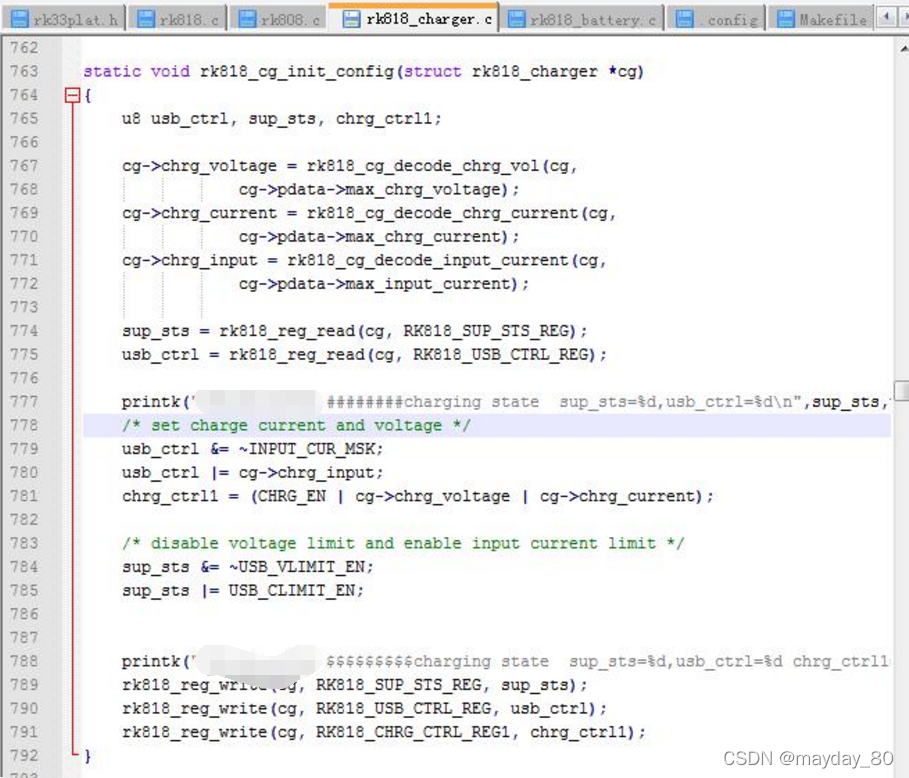
Task: Click closing brace on line 792
Action: point(88,756)
